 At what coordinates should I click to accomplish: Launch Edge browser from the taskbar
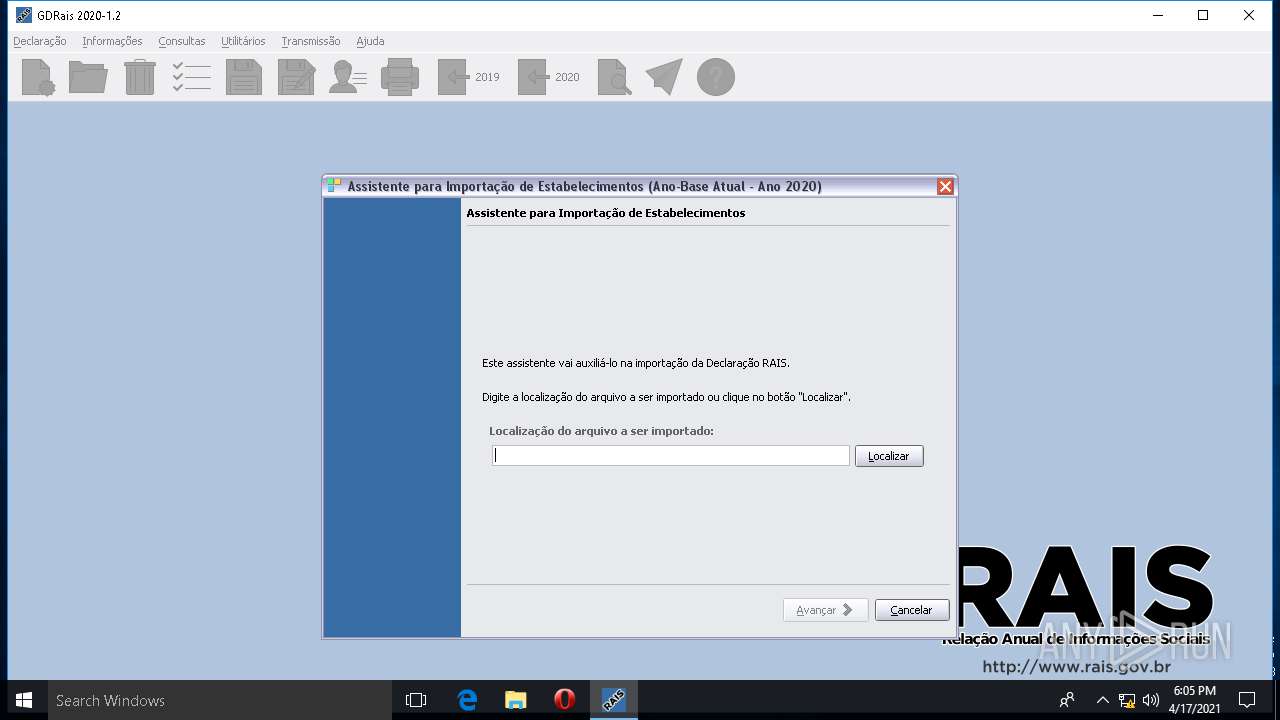(467, 700)
